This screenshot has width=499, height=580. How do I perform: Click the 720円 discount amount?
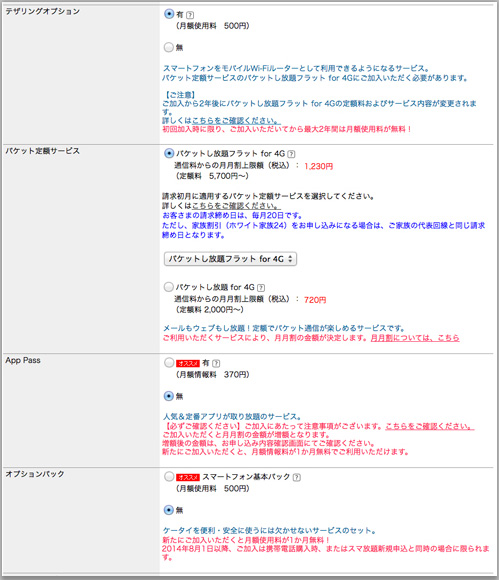tap(315, 300)
